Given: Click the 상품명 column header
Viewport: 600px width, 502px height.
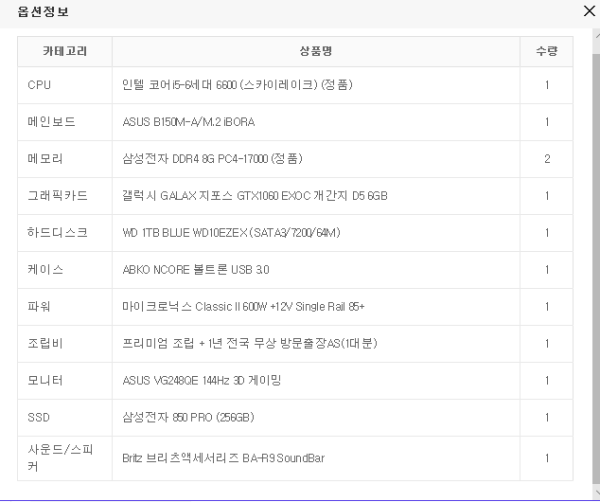Looking at the screenshot, I should pyautogui.click(x=316, y=51).
